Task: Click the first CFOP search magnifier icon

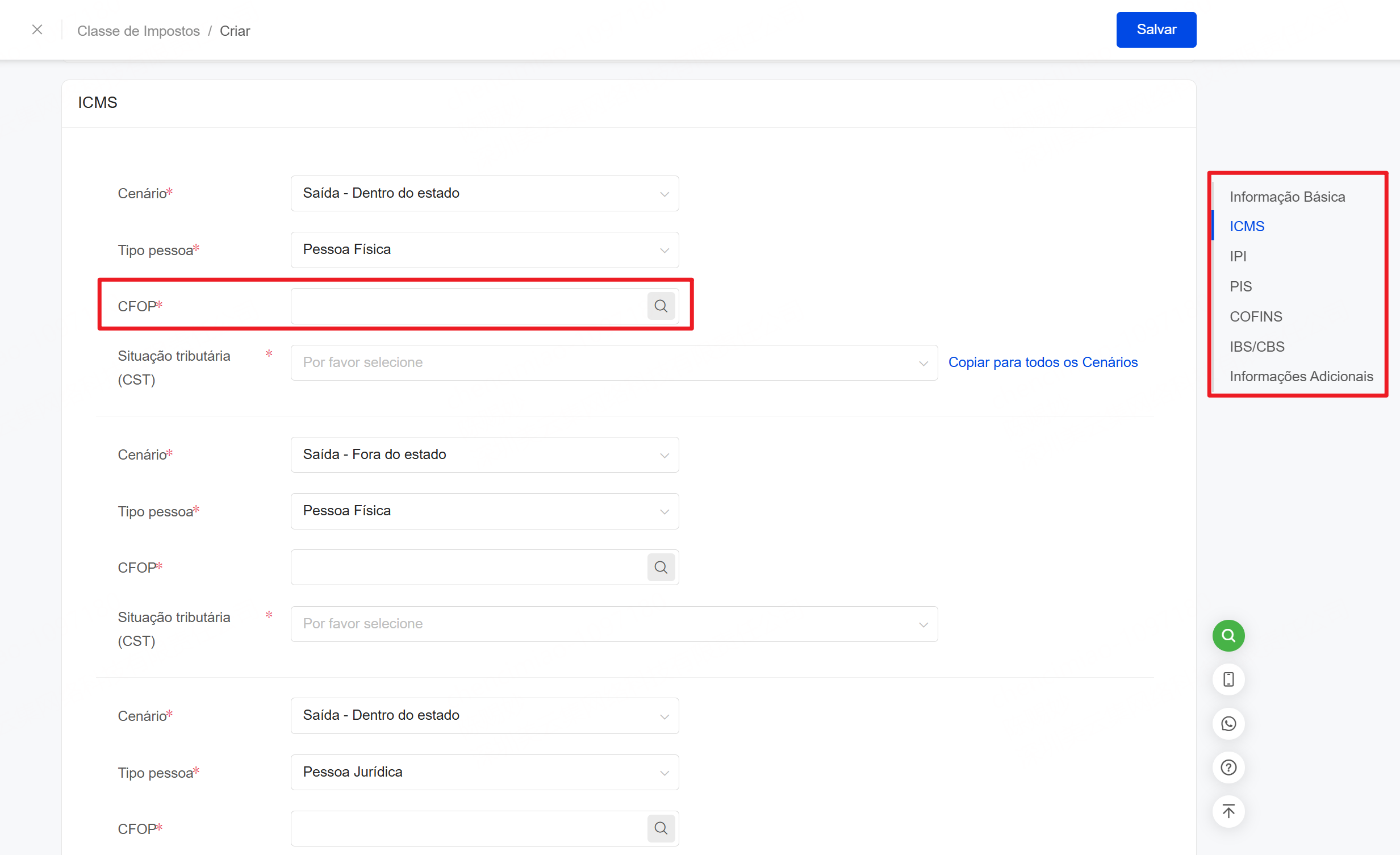Action: pyautogui.click(x=660, y=306)
